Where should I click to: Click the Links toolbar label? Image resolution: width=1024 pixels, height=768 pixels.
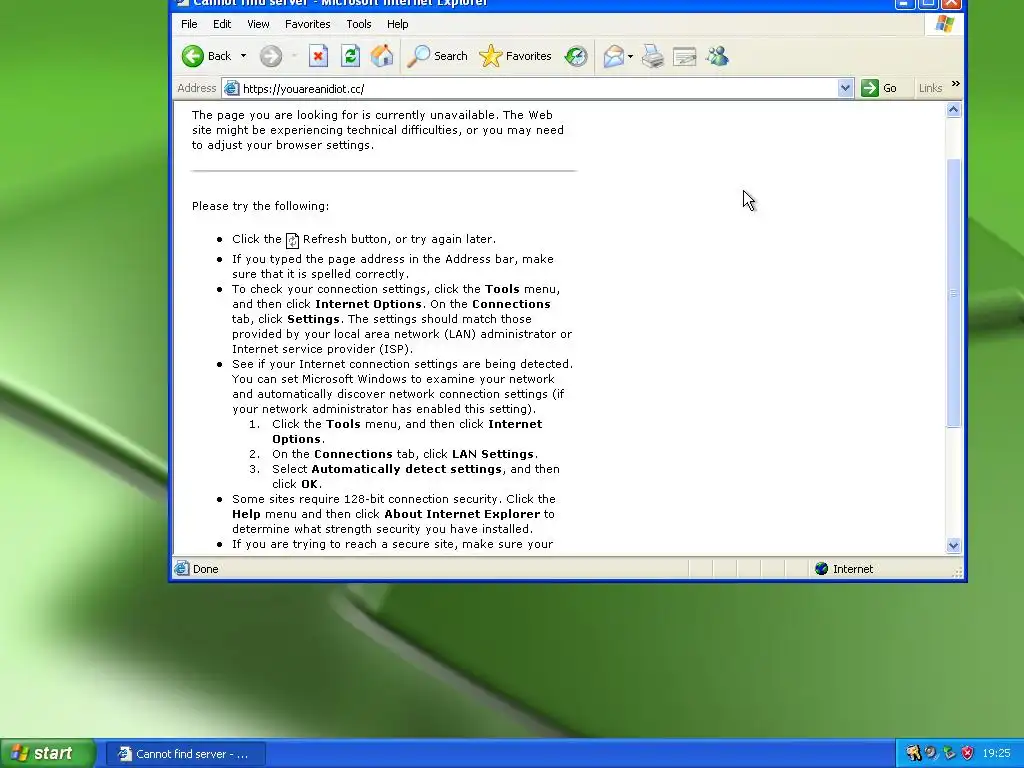(x=930, y=88)
